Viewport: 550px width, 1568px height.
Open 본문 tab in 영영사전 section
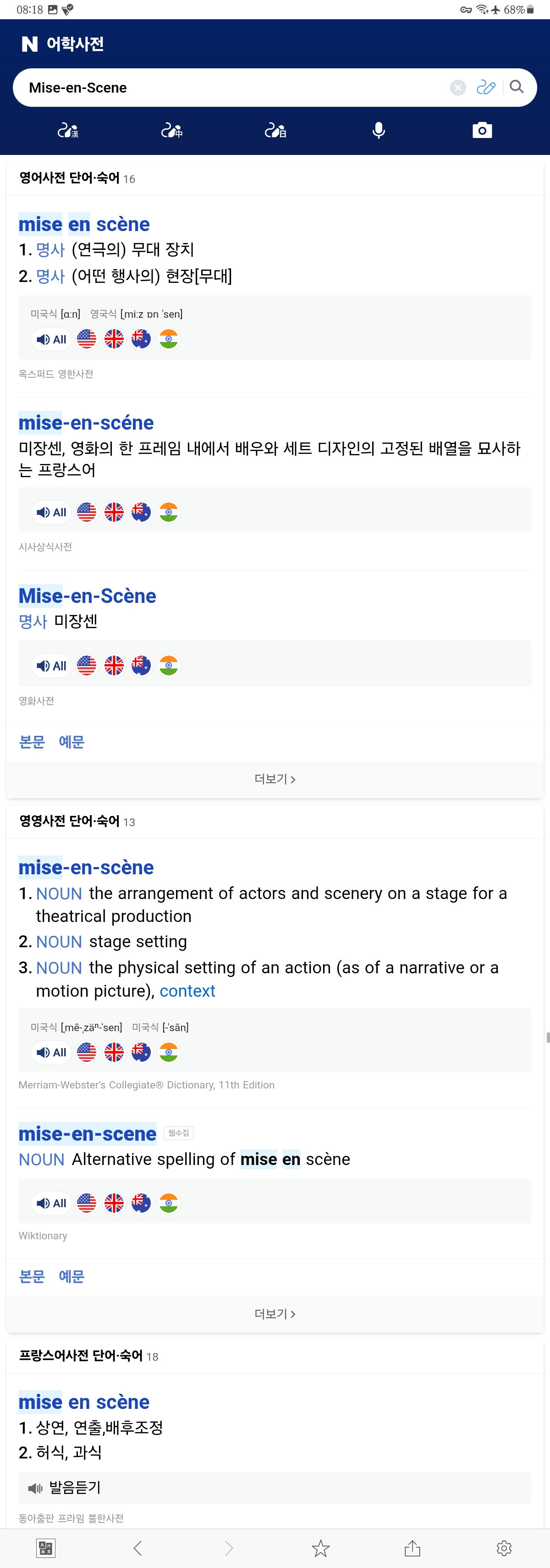click(x=32, y=1276)
